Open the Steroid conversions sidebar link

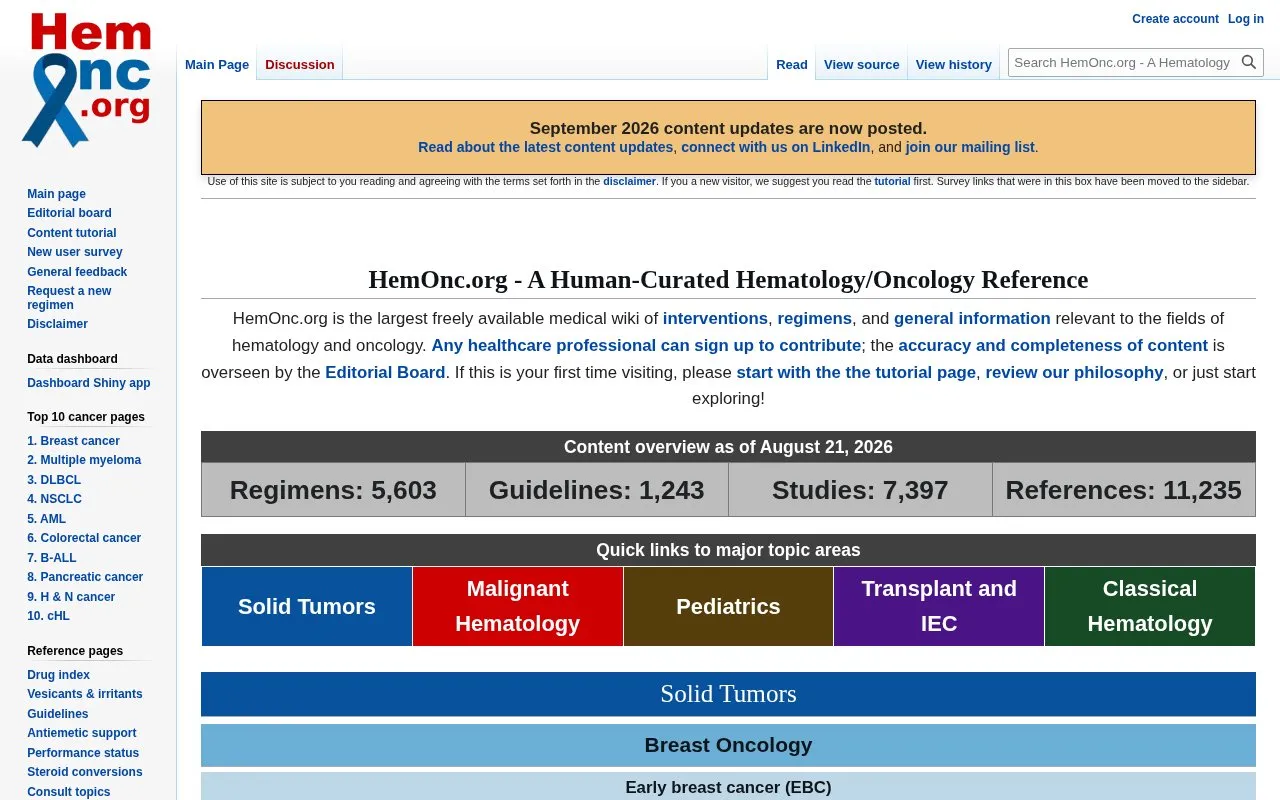[x=85, y=772]
